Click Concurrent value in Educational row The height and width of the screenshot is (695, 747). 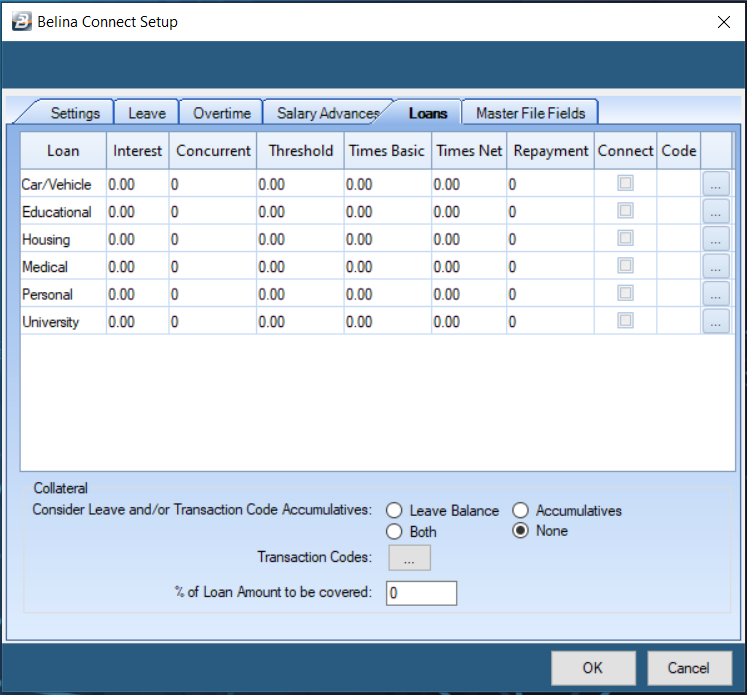(x=212, y=212)
